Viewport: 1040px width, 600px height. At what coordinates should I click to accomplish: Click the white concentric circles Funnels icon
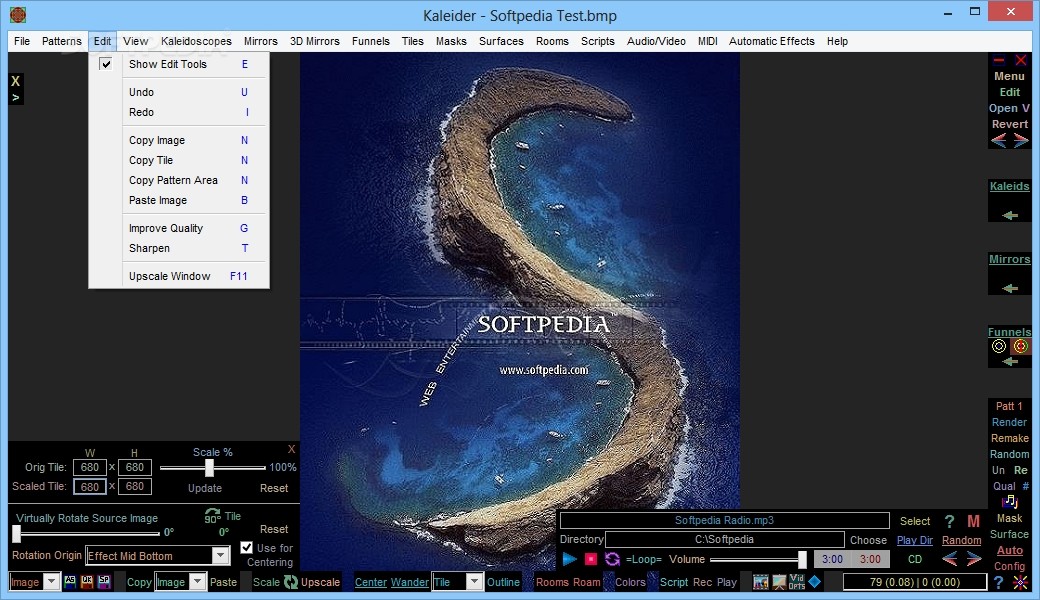point(999,346)
